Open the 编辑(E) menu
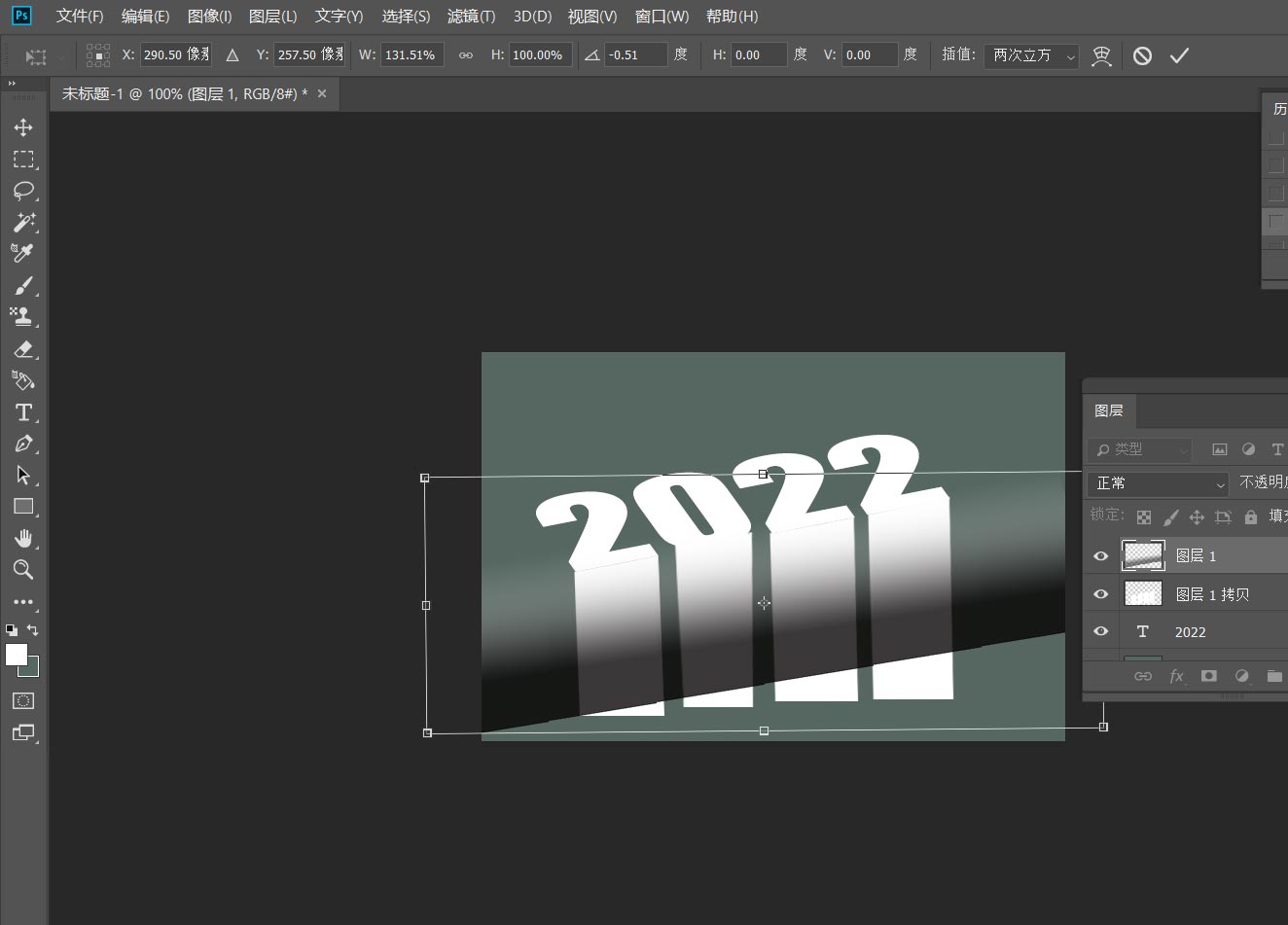This screenshot has width=1288, height=925. pos(145,17)
